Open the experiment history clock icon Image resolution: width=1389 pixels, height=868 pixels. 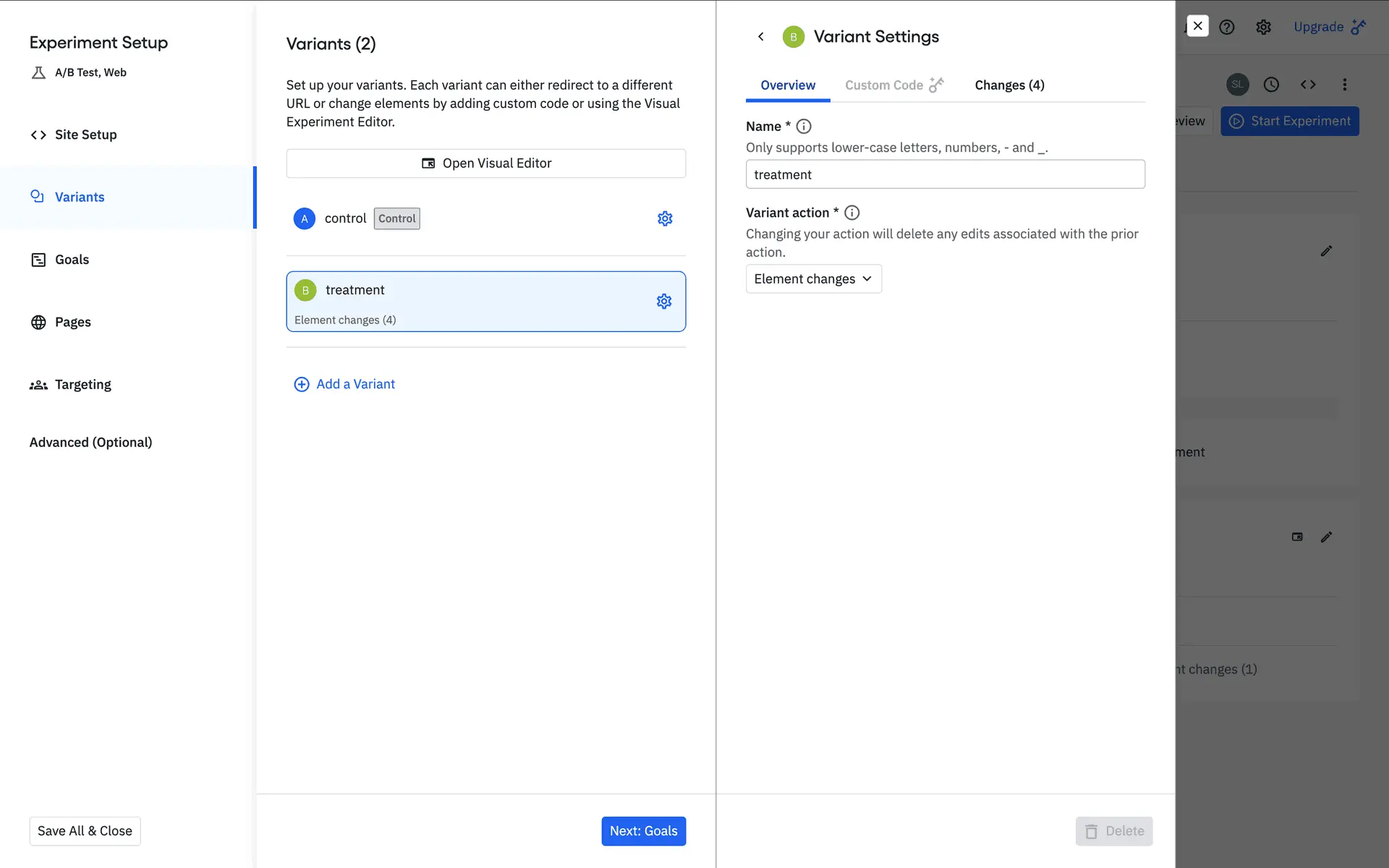[x=1271, y=85]
